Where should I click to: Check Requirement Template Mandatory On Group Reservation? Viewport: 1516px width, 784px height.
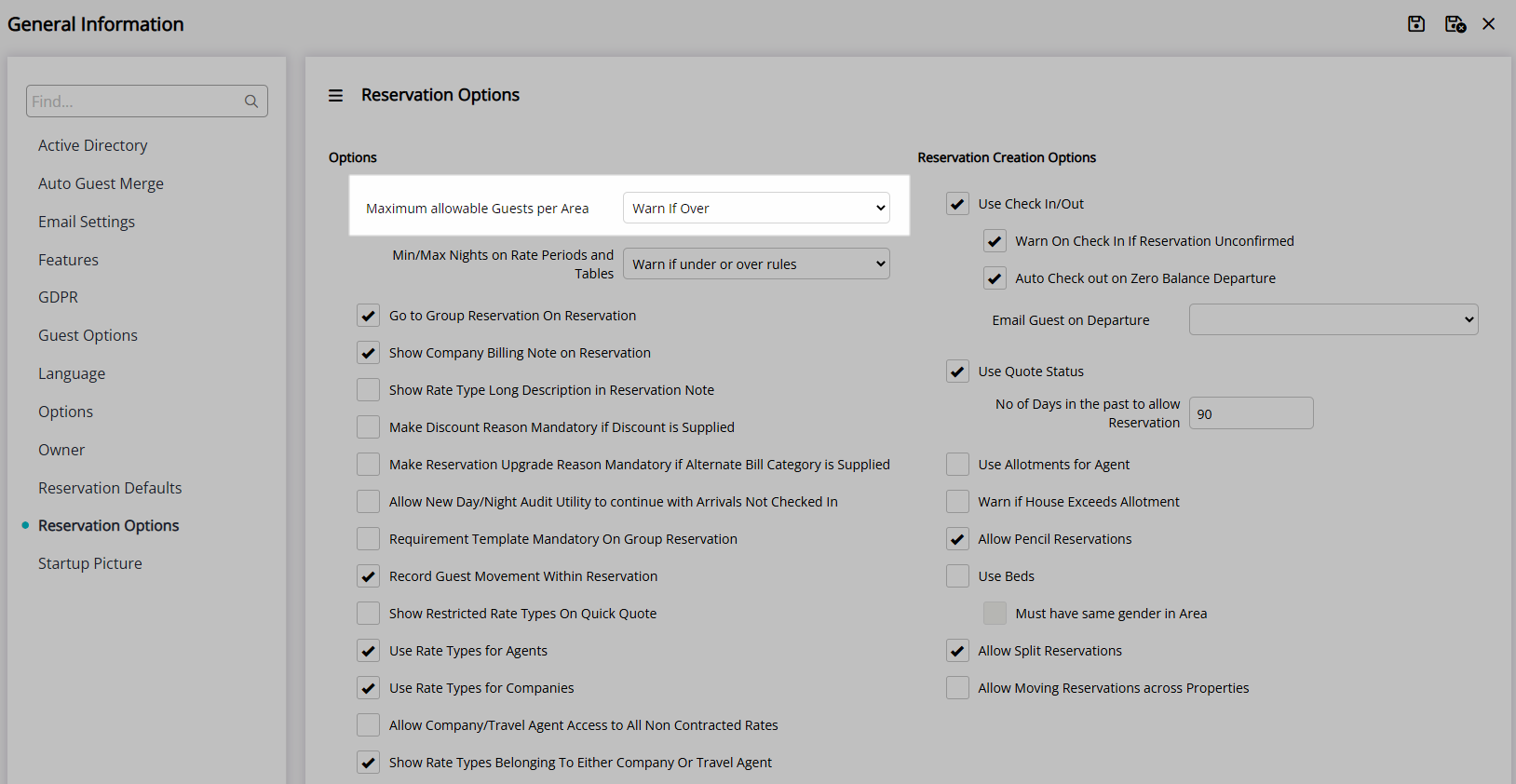(368, 539)
